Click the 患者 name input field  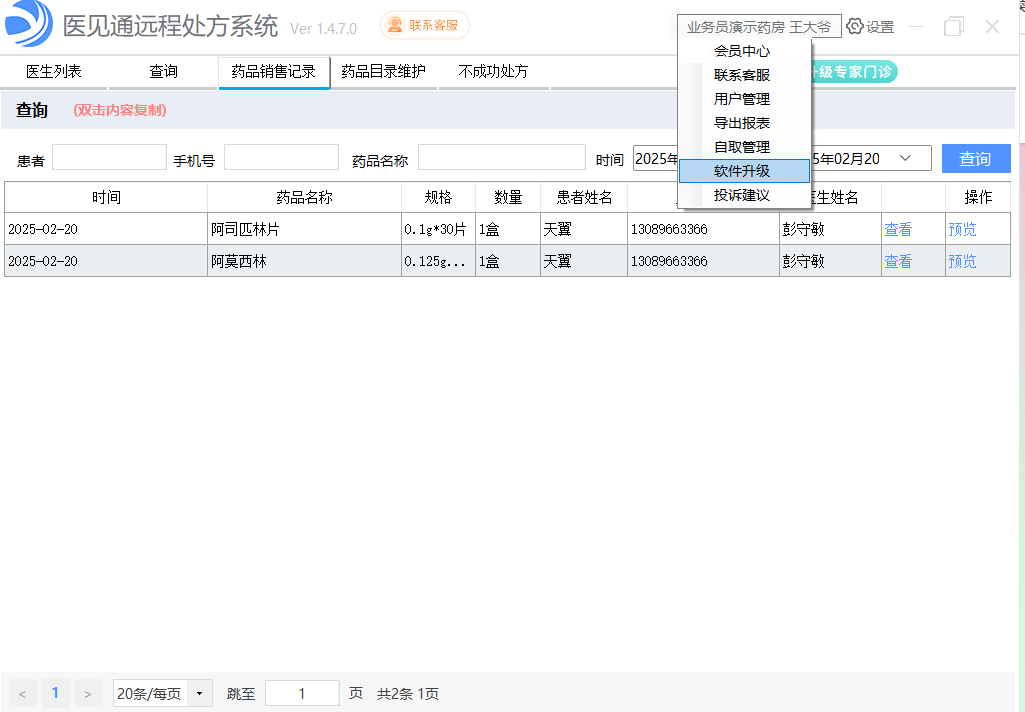(109, 158)
